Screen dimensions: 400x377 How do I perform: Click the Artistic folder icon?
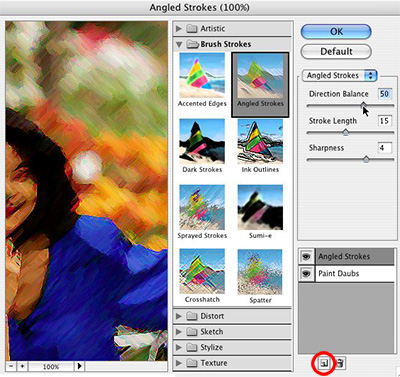tap(192, 29)
